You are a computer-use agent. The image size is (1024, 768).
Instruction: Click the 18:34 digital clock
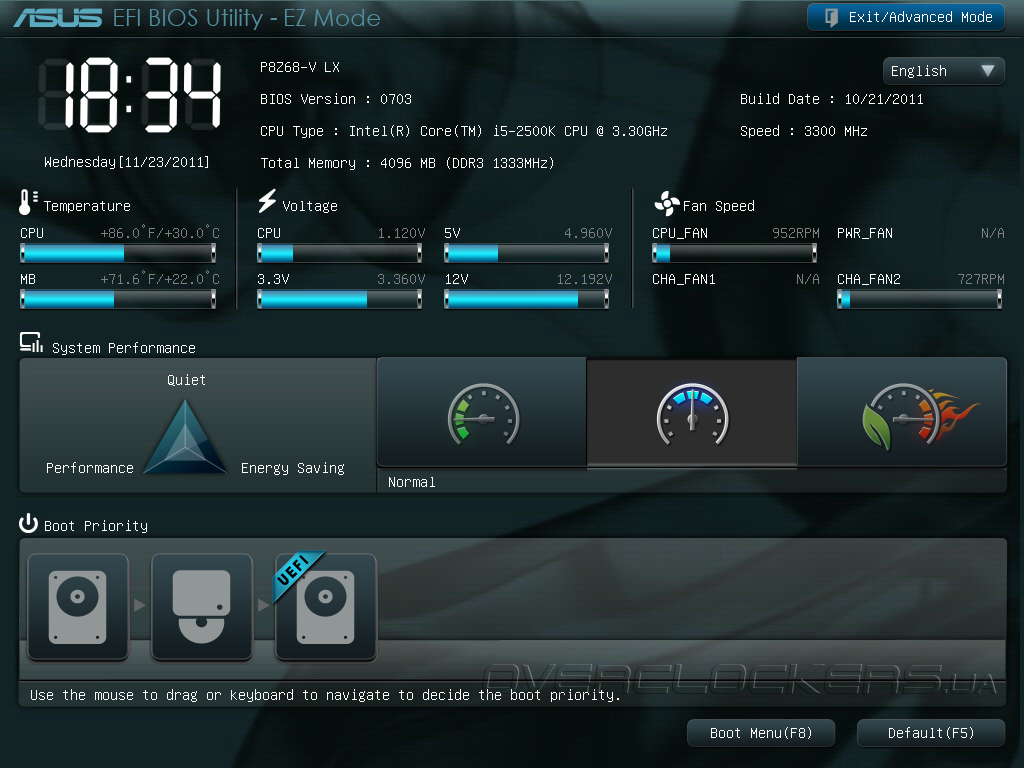click(131, 95)
